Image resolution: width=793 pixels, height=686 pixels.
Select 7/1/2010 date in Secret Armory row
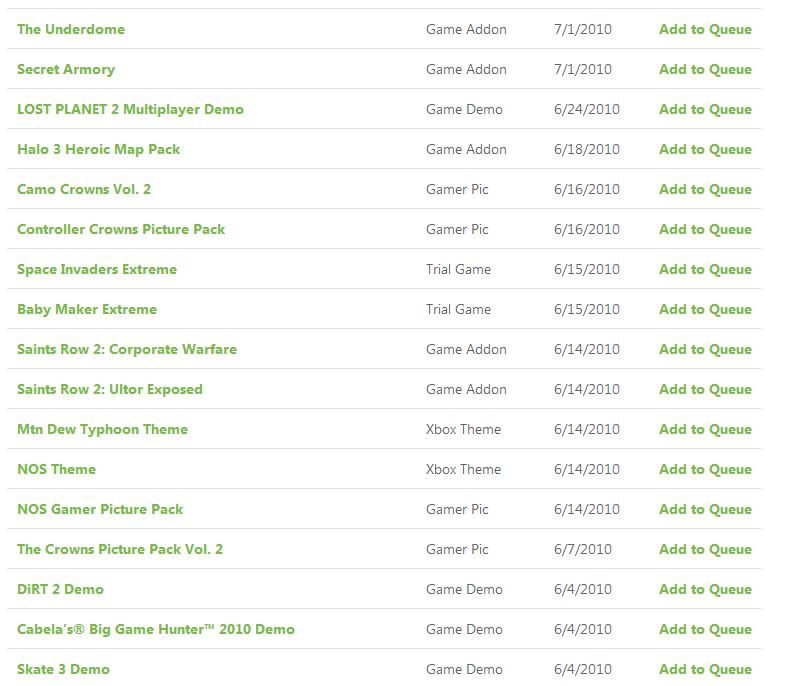[583, 69]
